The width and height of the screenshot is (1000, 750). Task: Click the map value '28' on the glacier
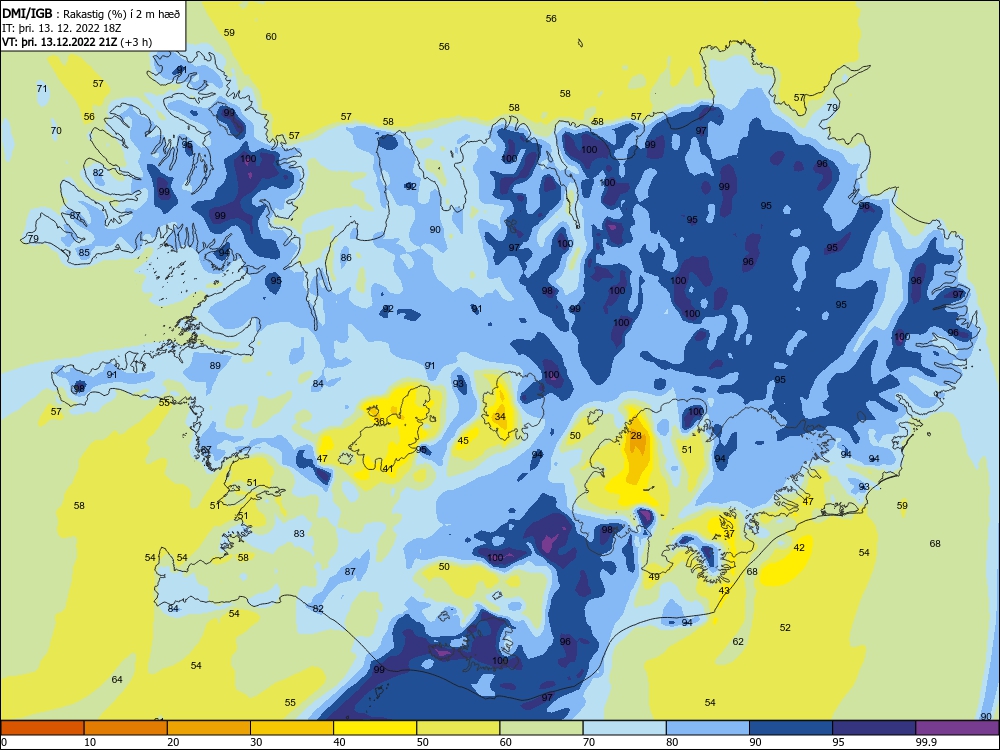click(x=636, y=436)
